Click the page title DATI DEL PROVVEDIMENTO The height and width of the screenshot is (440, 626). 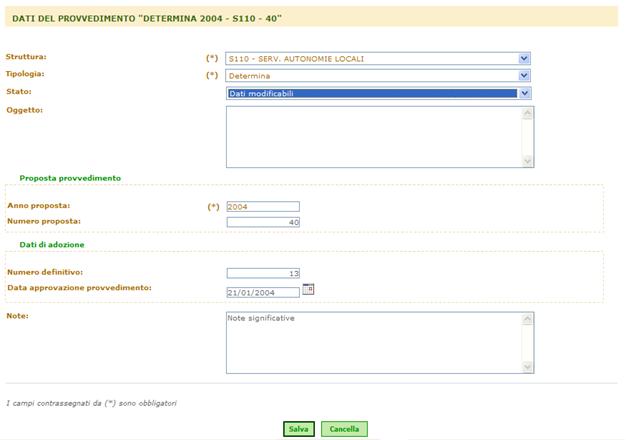(147, 18)
